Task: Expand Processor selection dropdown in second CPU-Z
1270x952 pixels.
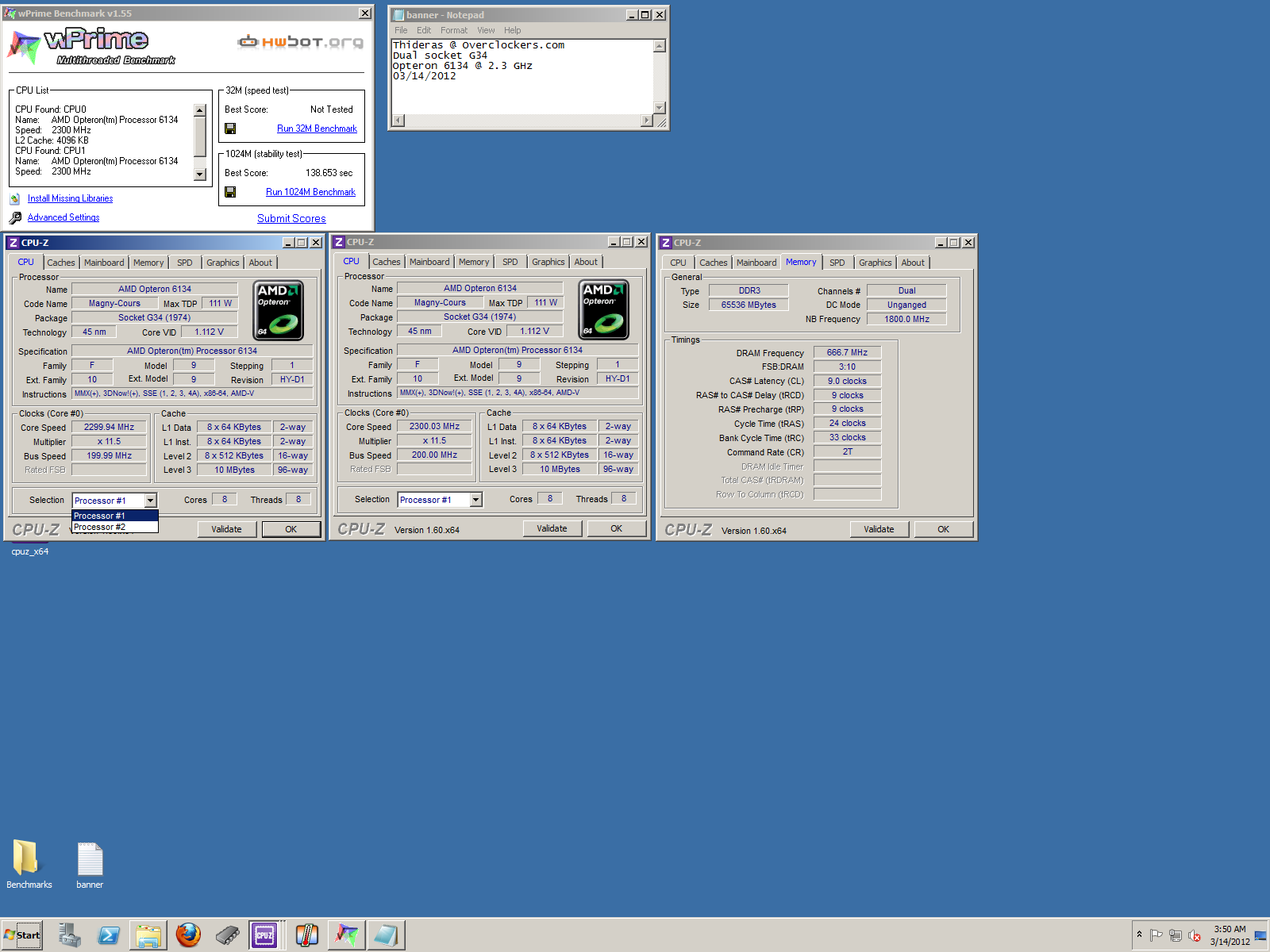Action: (475, 500)
